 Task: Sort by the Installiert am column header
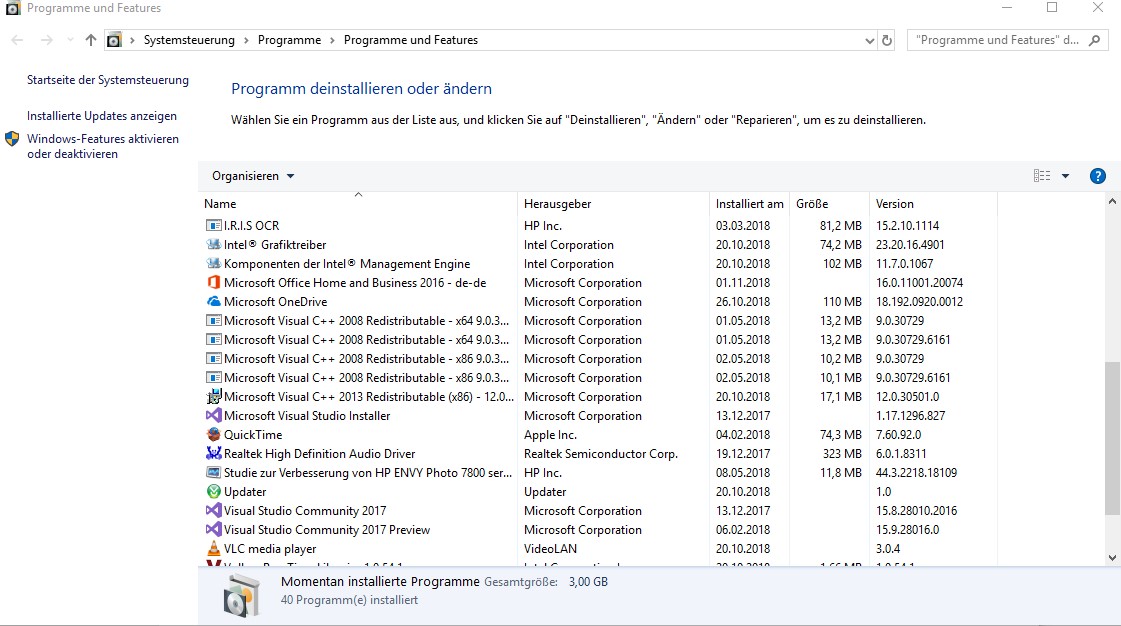pyautogui.click(x=749, y=204)
